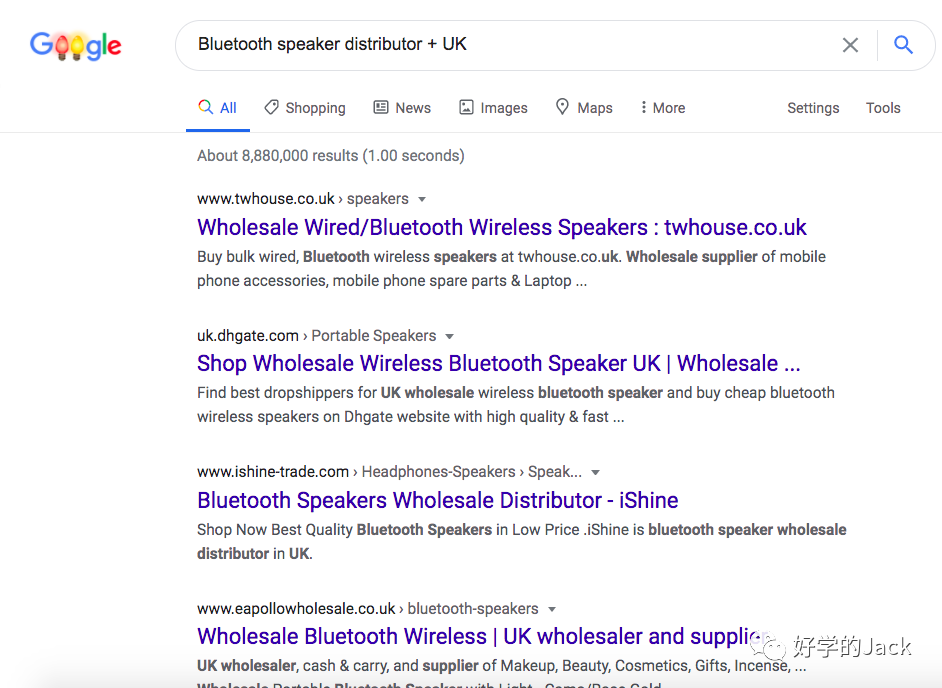Click the Shopping tag icon
This screenshot has height=688, width=942.
(x=272, y=108)
